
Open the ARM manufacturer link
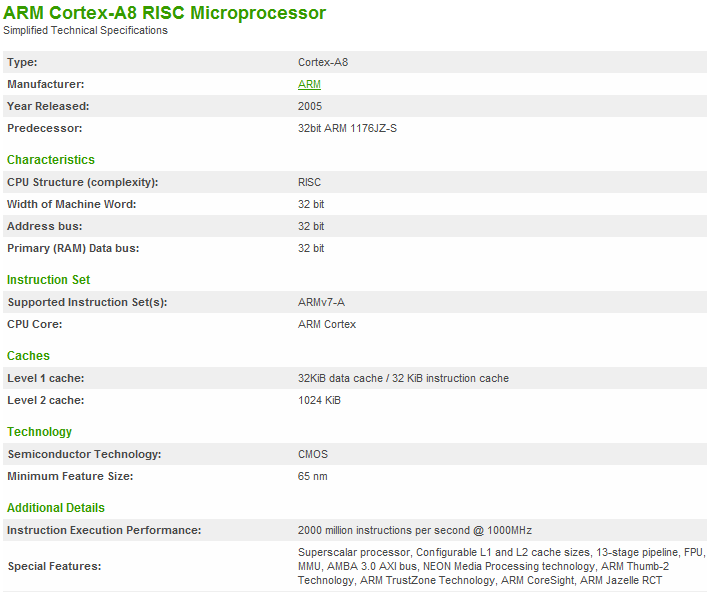pyautogui.click(x=309, y=84)
